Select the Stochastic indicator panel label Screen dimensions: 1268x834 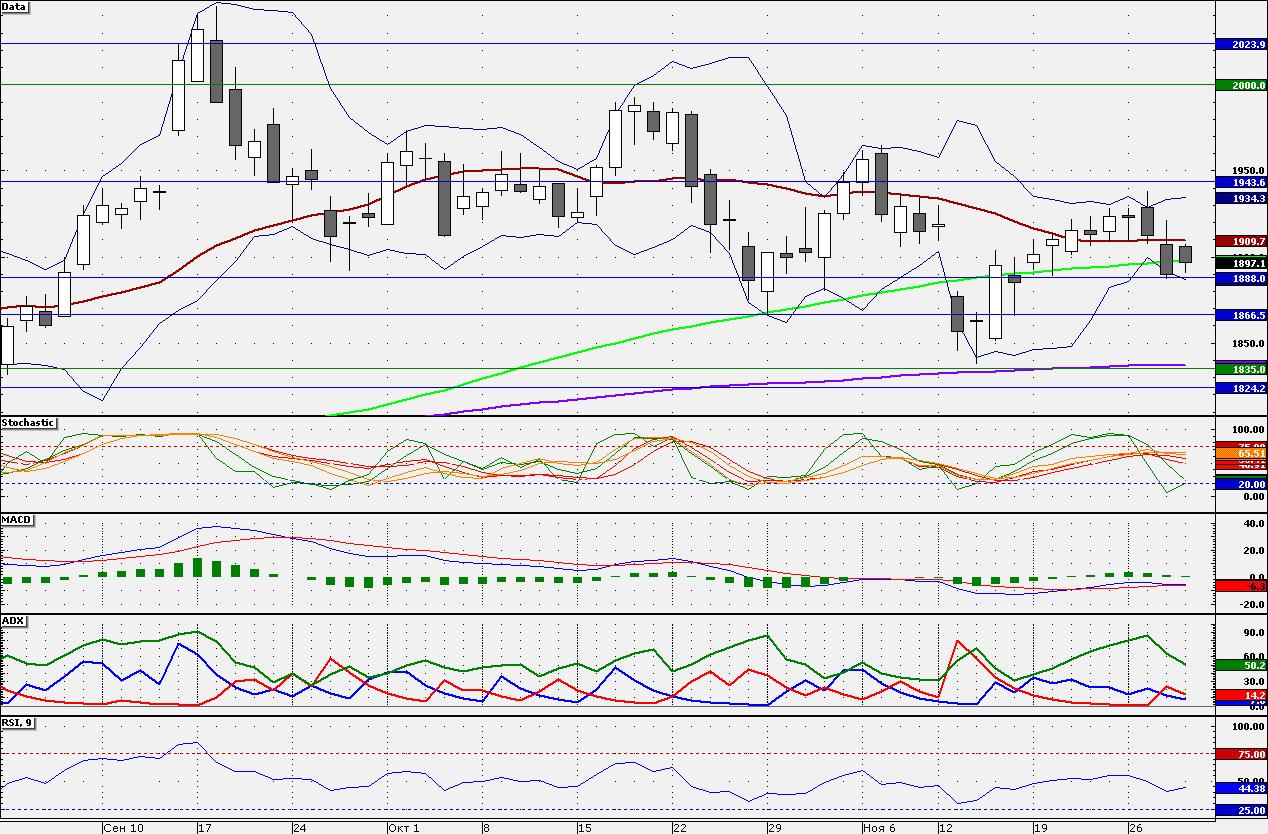pyautogui.click(x=28, y=423)
